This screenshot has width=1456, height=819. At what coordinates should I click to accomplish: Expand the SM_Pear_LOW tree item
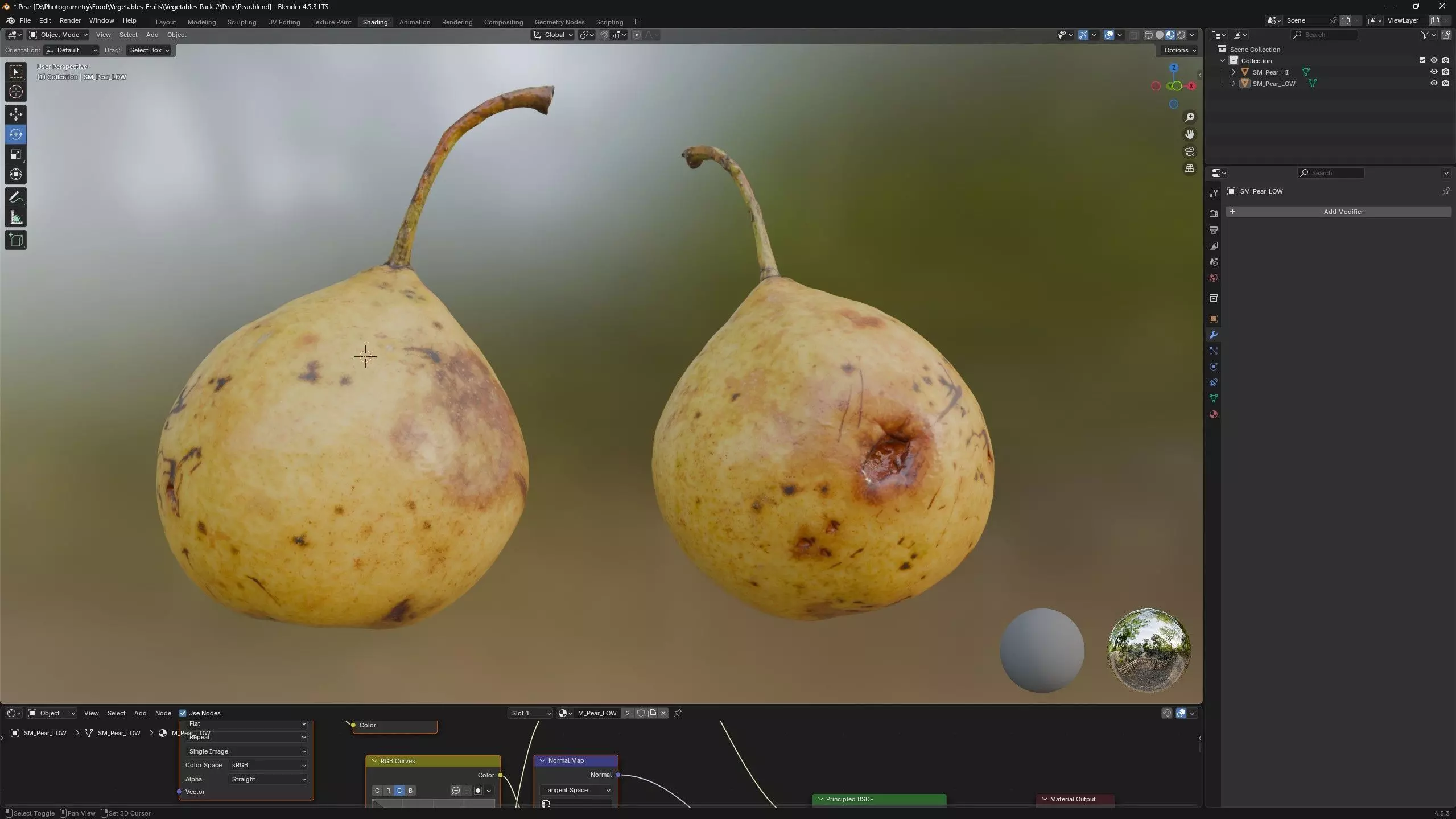pos(1233,83)
